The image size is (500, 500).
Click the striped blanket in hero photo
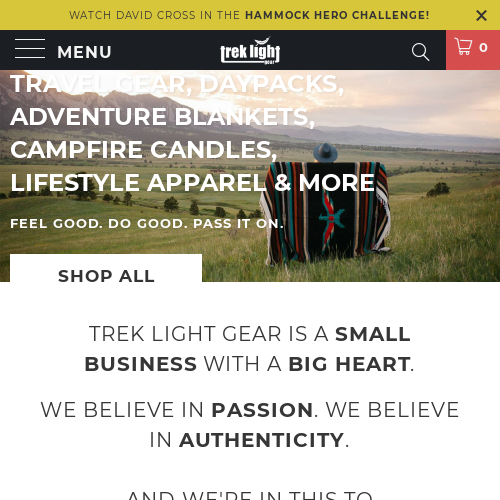(325, 212)
